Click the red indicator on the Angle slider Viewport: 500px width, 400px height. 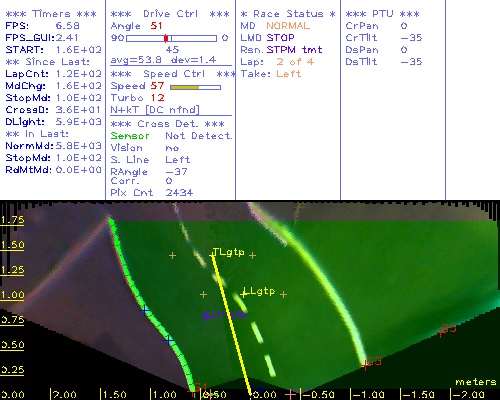coord(166,38)
